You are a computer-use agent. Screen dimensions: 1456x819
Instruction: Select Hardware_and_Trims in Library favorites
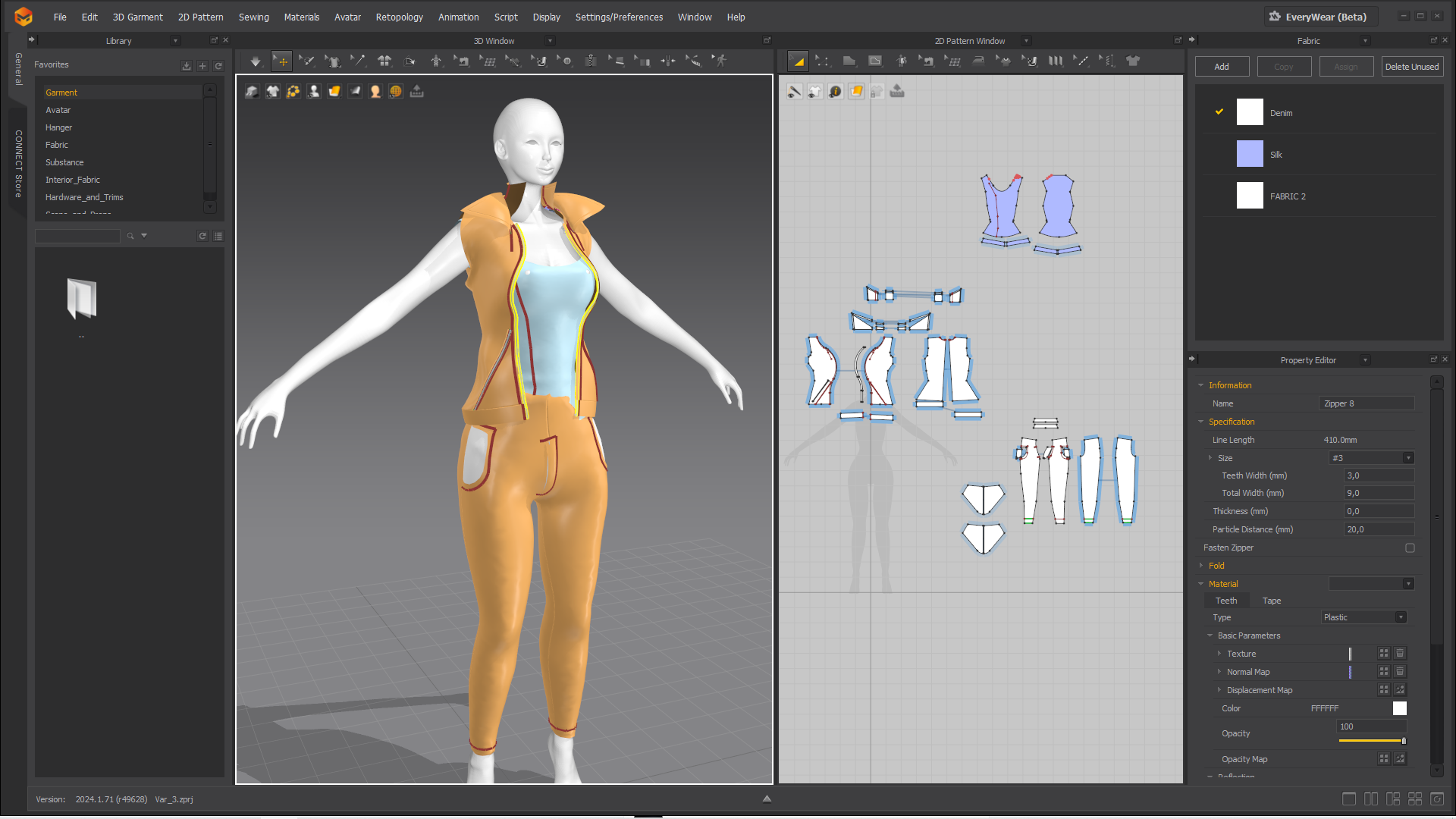84,197
